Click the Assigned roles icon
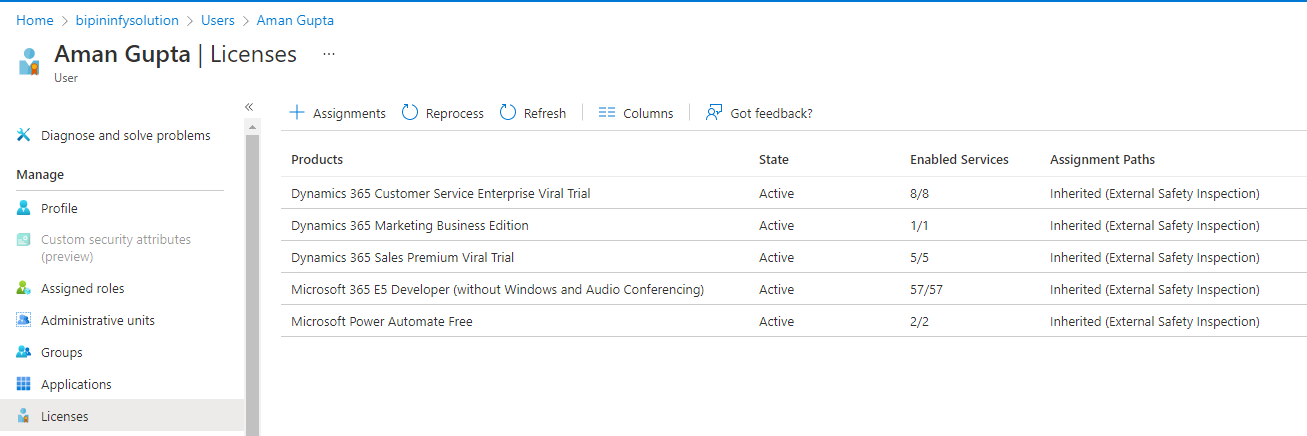Viewport: 1307px width, 436px height. [x=24, y=288]
